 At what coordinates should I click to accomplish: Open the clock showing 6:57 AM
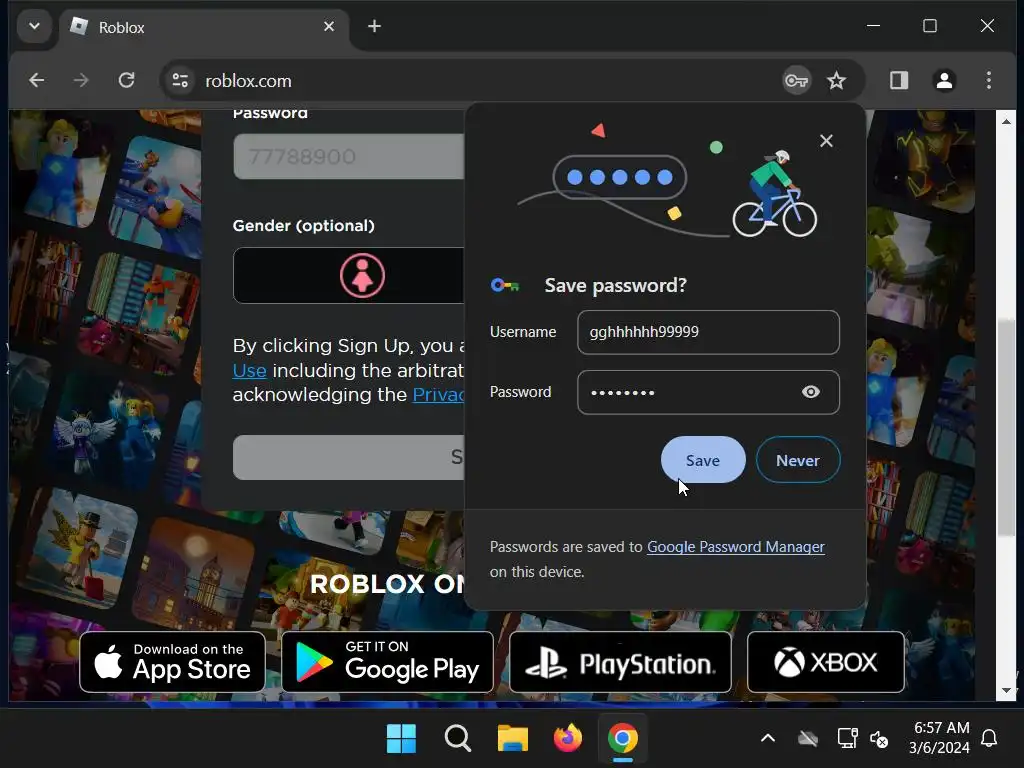pos(939,737)
